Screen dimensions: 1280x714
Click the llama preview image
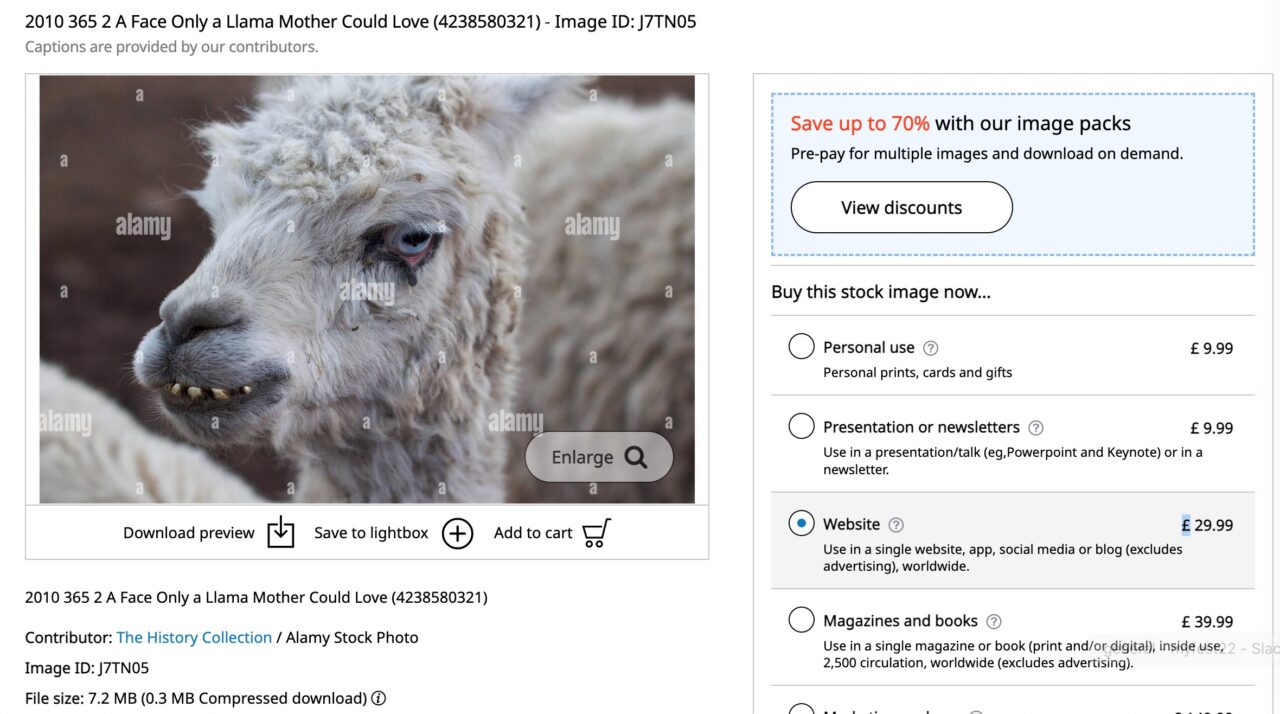click(x=367, y=289)
